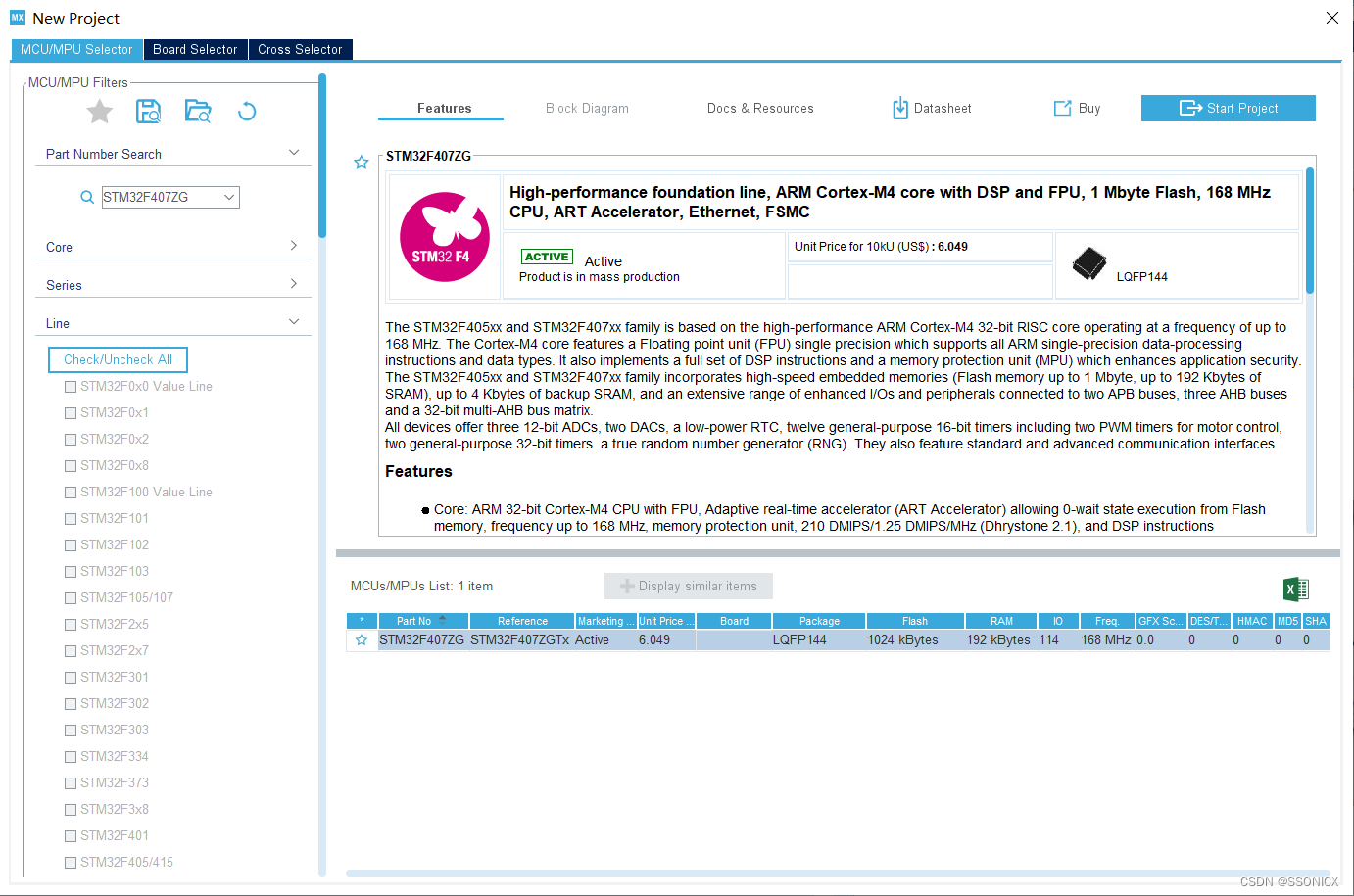Sort list by Freq. column header

click(1107, 621)
